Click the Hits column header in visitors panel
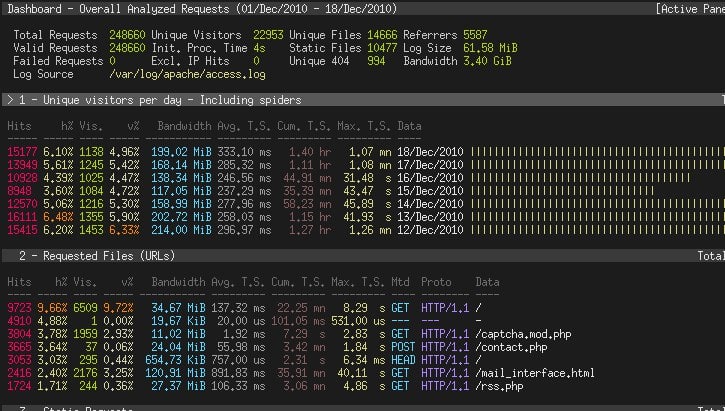The height and width of the screenshot is (411, 725). tap(19, 126)
